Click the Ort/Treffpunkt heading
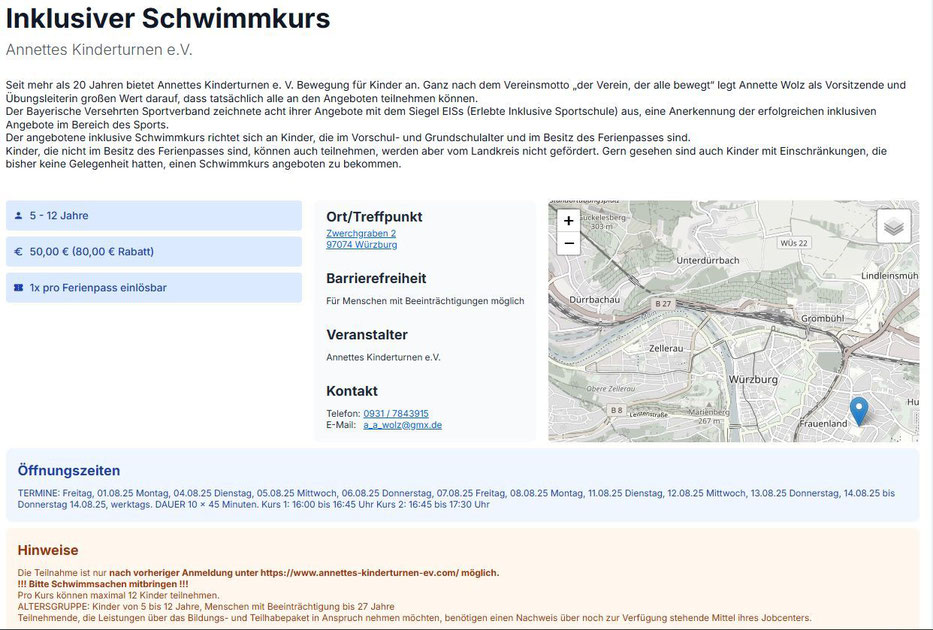The width and height of the screenshot is (933, 630). pyautogui.click(x=374, y=217)
